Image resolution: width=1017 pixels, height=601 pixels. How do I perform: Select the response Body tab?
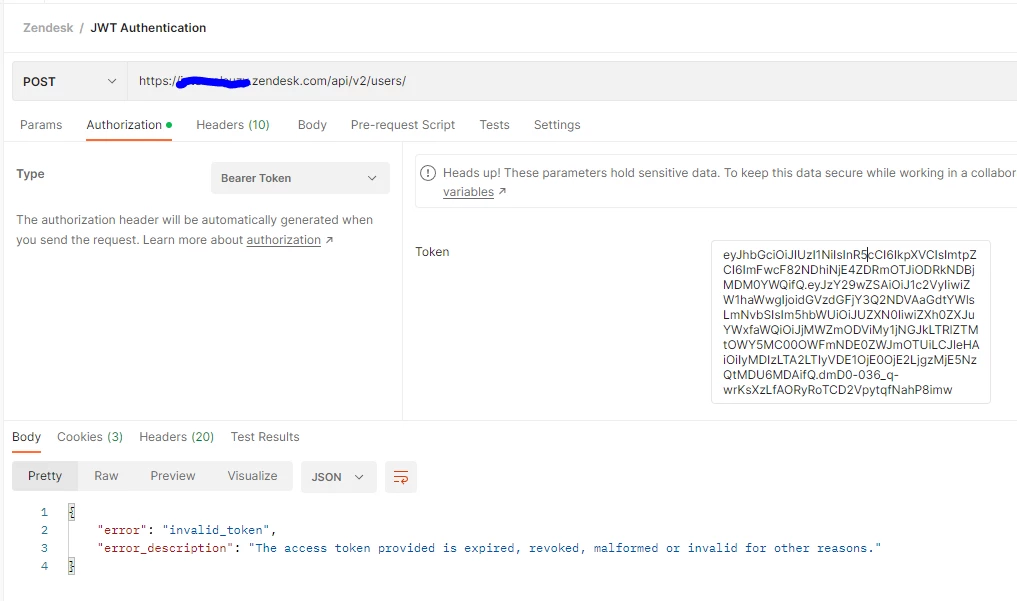click(x=27, y=437)
